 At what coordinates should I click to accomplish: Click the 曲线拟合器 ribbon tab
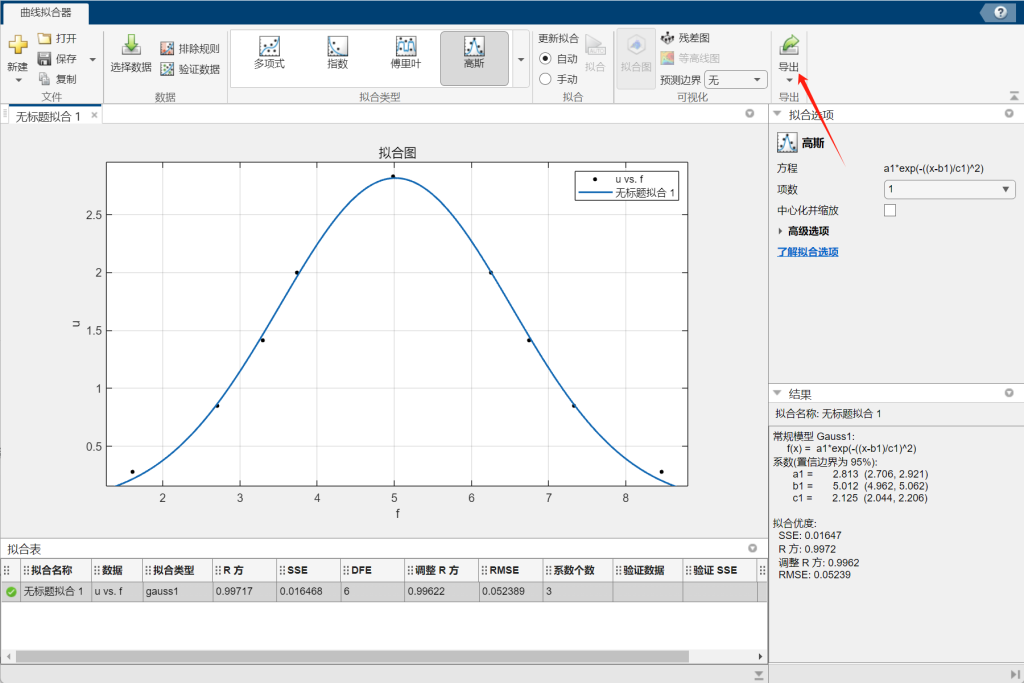[47, 14]
